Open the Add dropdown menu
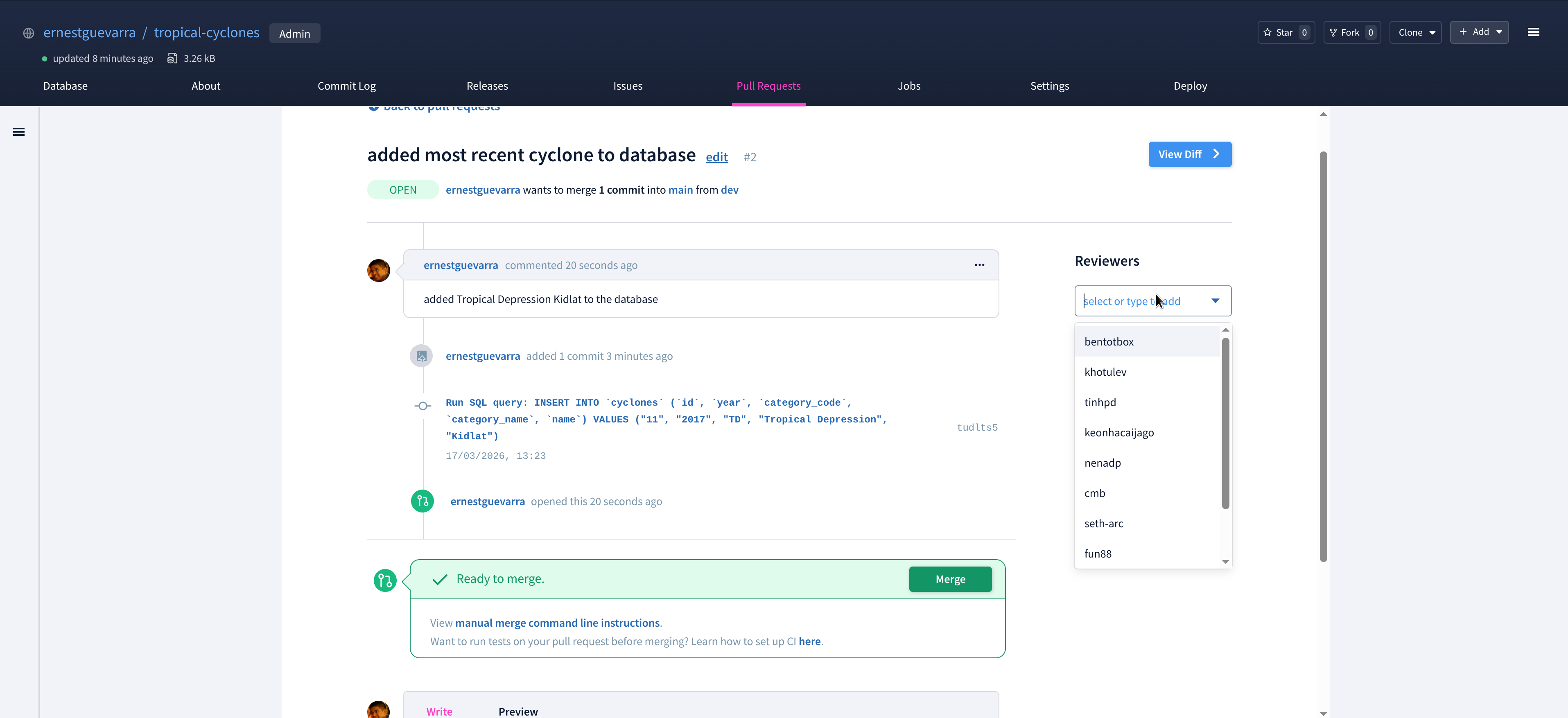The image size is (1568, 718). (1479, 32)
